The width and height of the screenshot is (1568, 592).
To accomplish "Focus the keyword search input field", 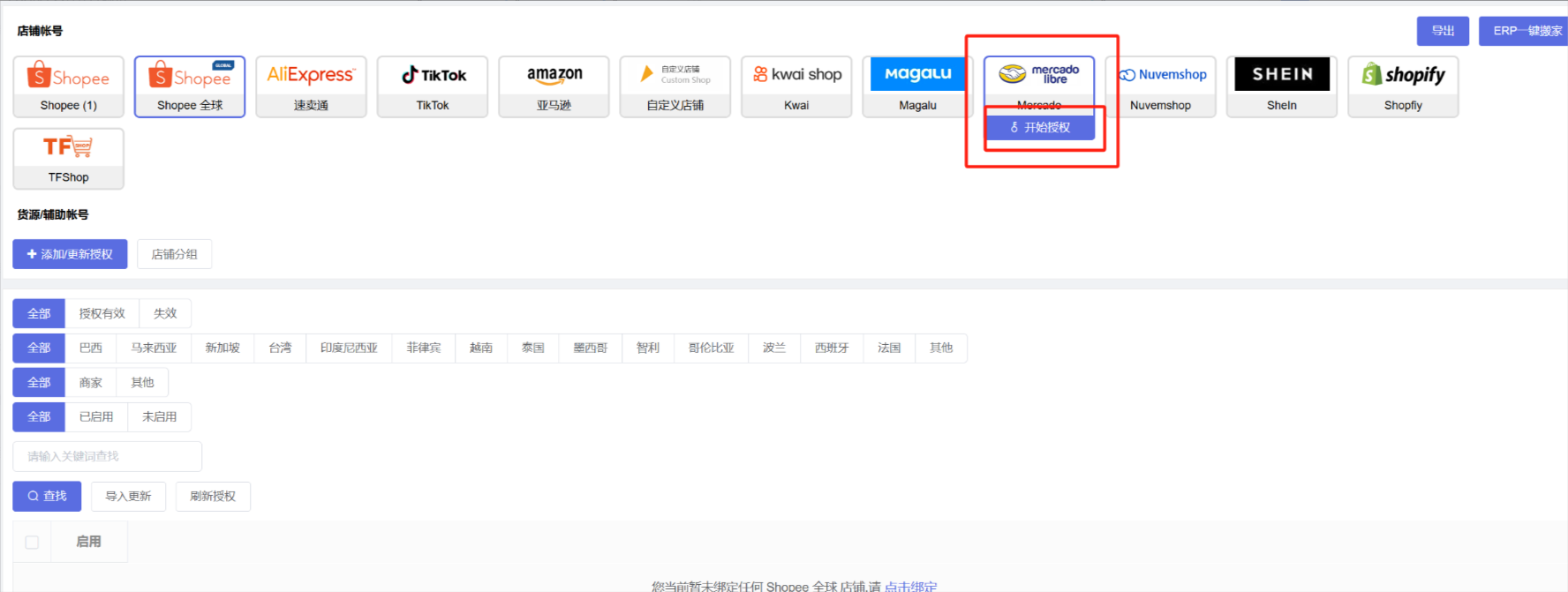I will 107,456.
